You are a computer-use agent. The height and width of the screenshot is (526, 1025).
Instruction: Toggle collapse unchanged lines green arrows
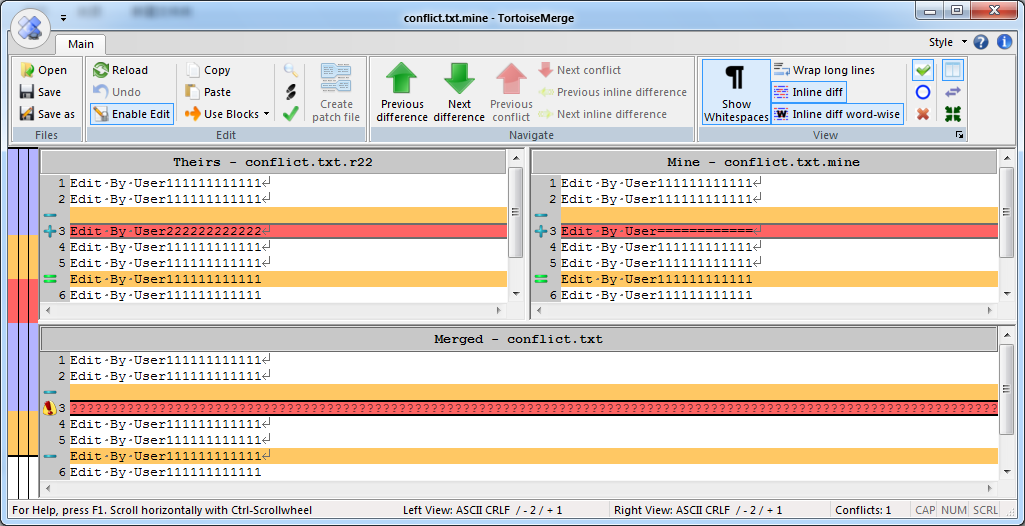[x=952, y=114]
